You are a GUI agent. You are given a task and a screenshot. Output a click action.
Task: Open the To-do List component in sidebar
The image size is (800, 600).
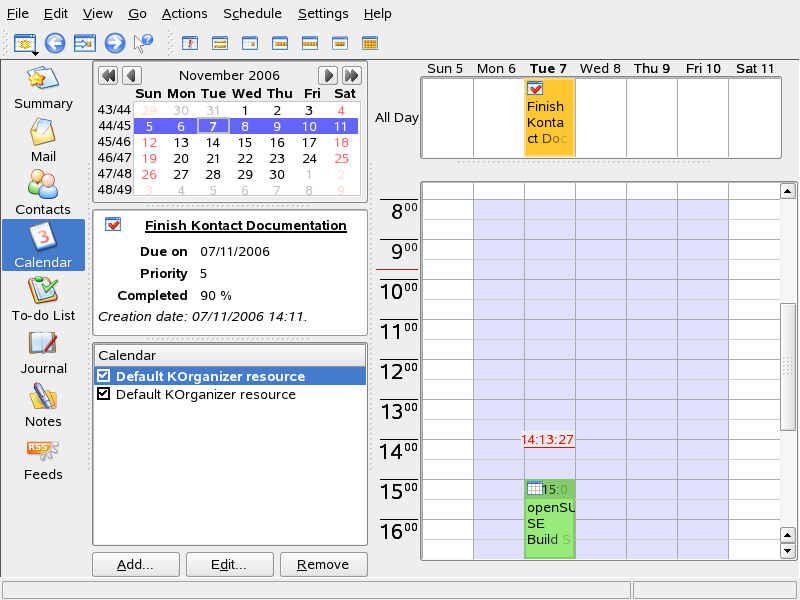click(x=43, y=299)
